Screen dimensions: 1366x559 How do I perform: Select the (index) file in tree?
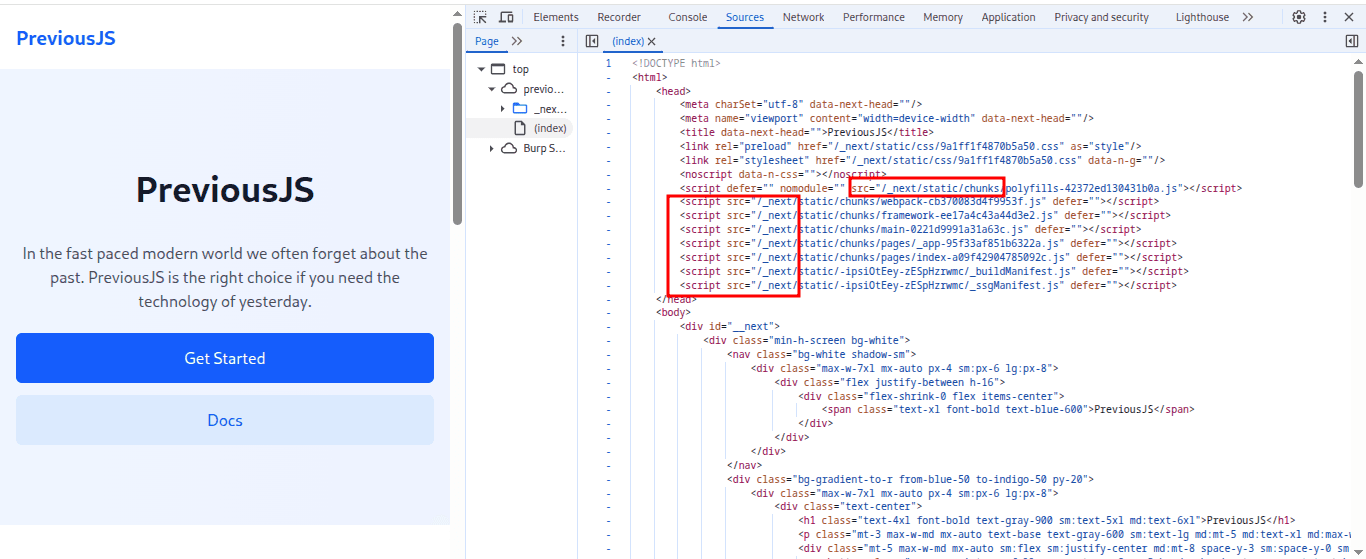[549, 128]
